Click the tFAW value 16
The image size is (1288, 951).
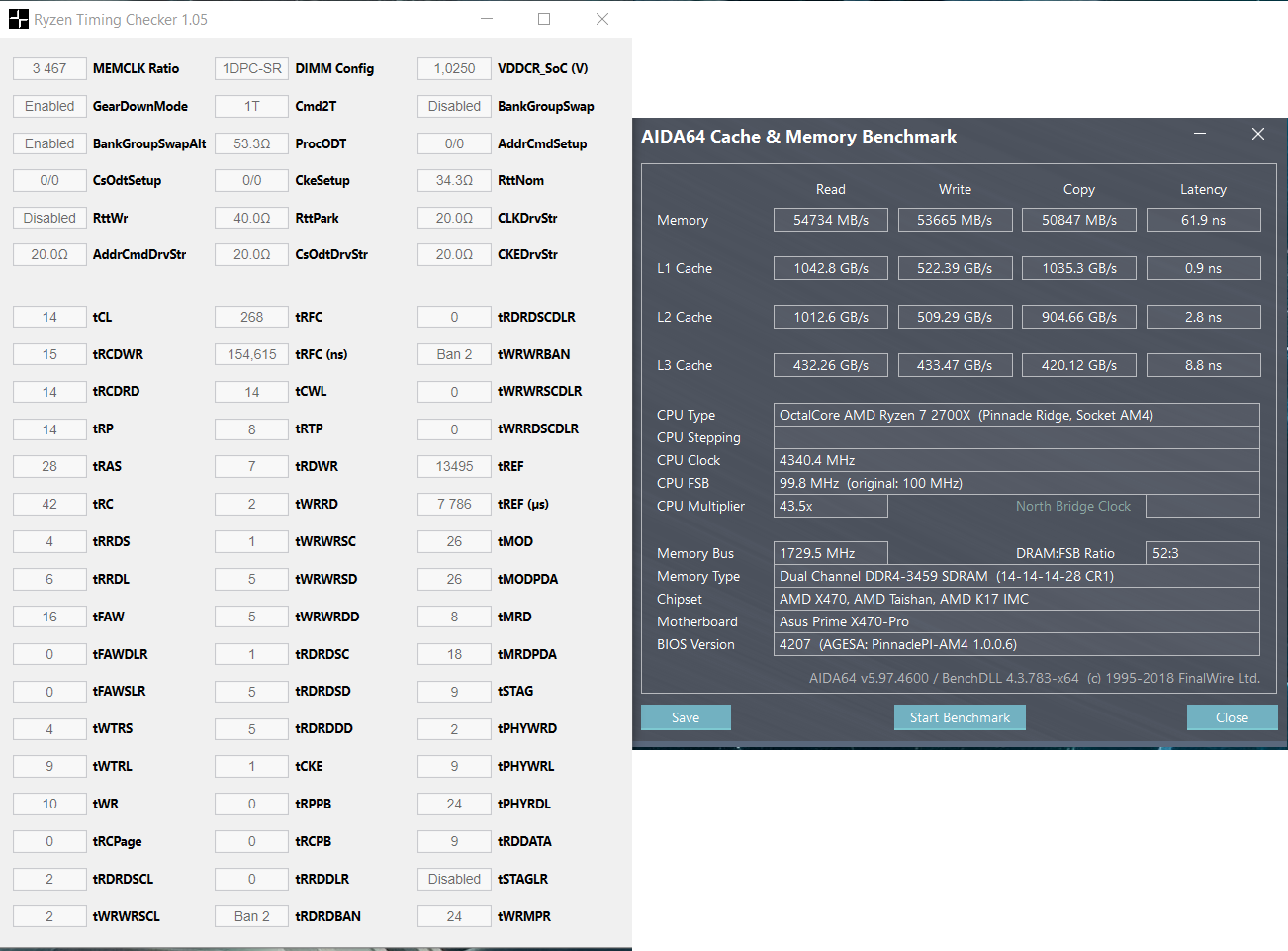[49, 617]
